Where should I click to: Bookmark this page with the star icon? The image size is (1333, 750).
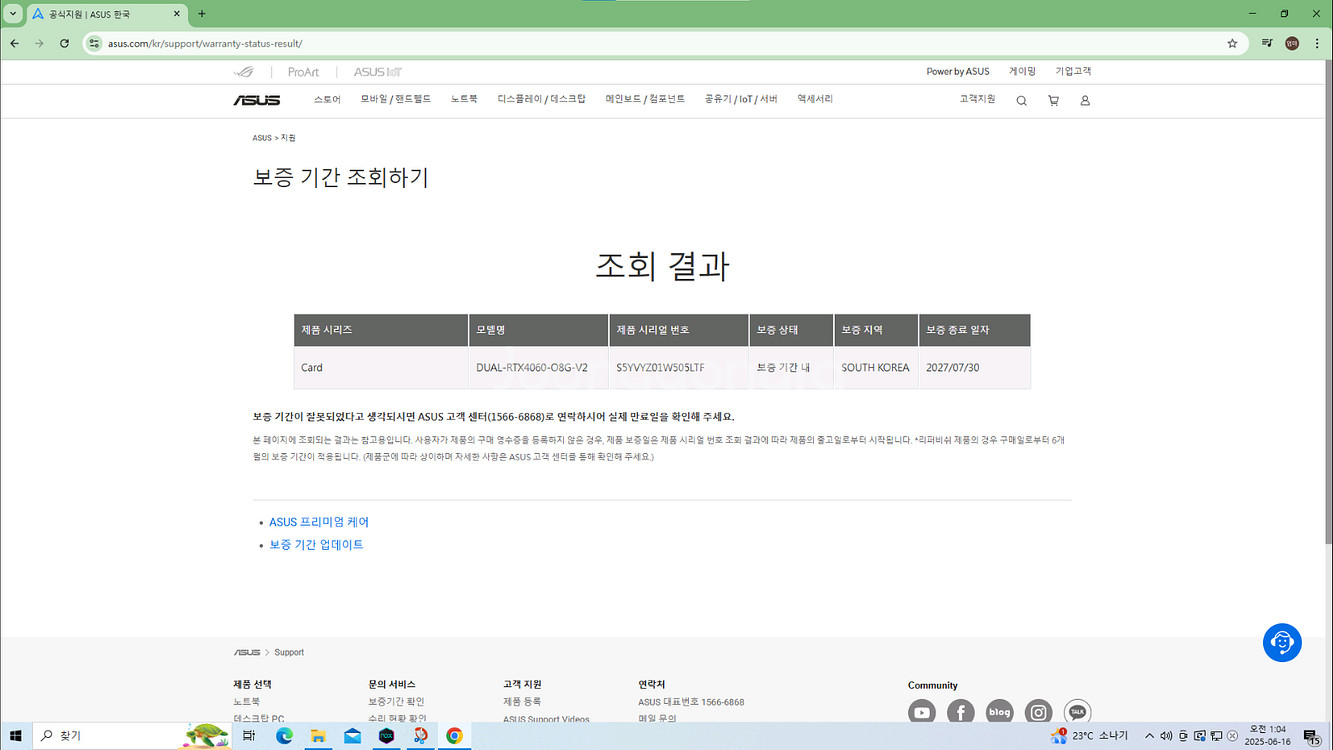click(1232, 44)
